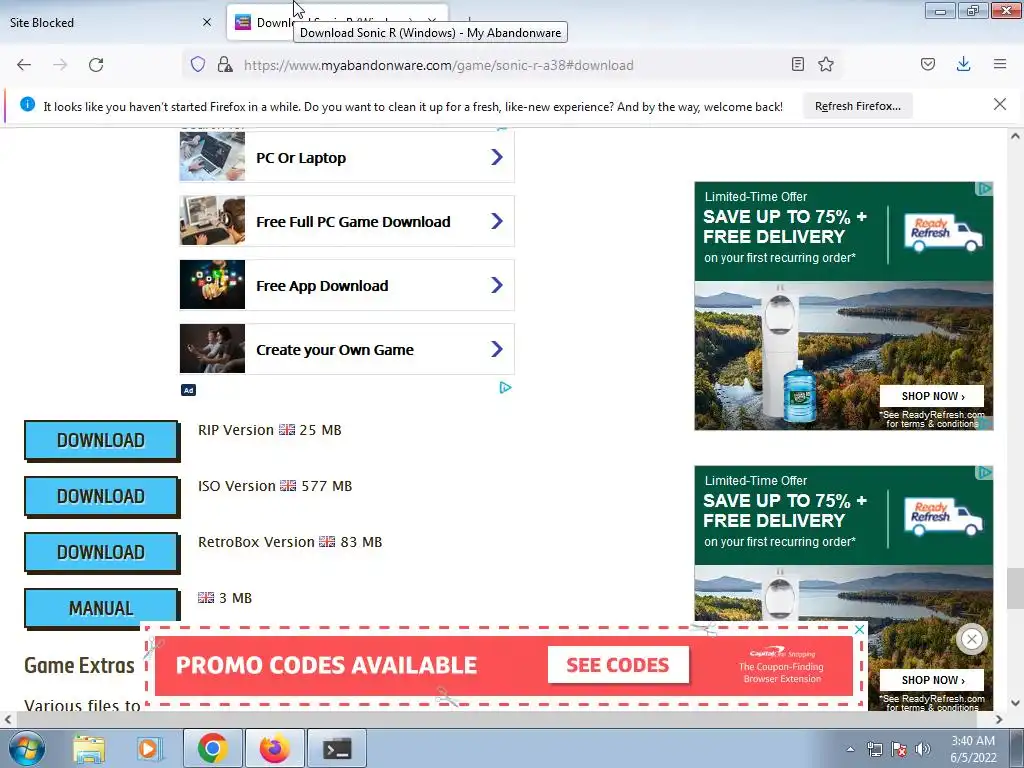Open the Free App Download ad link

pos(347,285)
